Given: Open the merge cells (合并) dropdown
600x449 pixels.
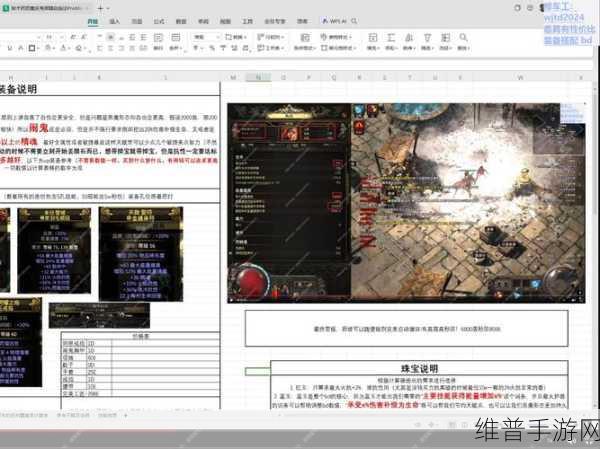Looking at the screenshot, I should click(176, 41).
